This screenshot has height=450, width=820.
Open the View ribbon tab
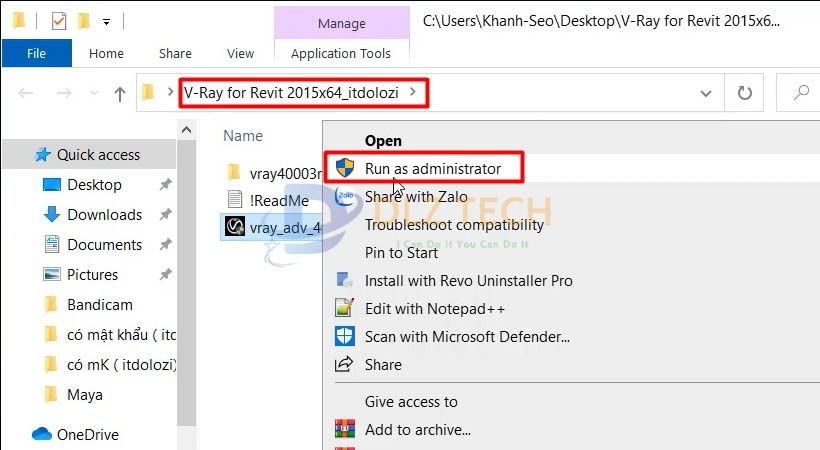[240, 53]
